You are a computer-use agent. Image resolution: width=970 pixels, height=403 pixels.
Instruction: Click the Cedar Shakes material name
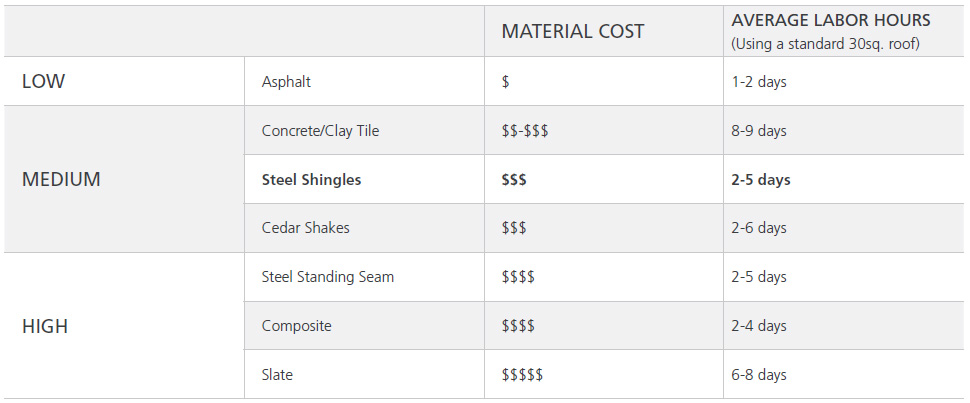click(305, 228)
